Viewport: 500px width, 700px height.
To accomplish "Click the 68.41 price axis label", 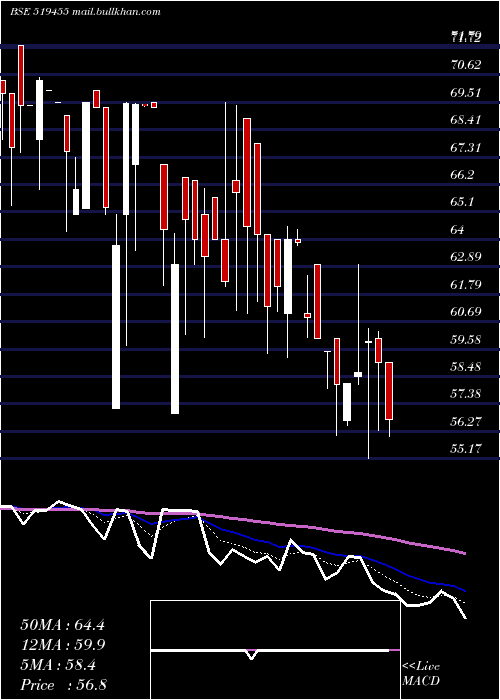I will (x=466, y=120).
